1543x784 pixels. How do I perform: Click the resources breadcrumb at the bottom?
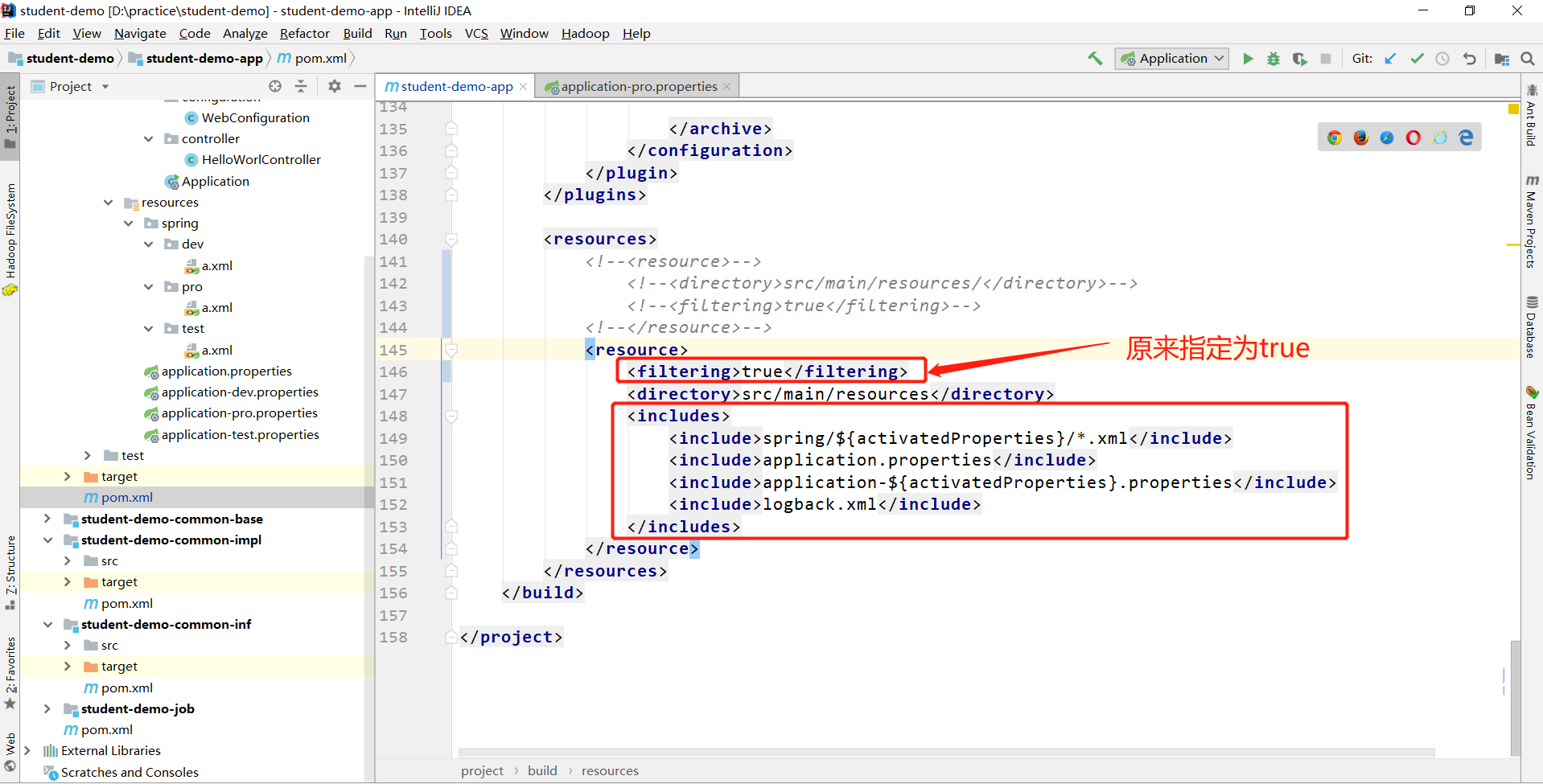coord(609,770)
